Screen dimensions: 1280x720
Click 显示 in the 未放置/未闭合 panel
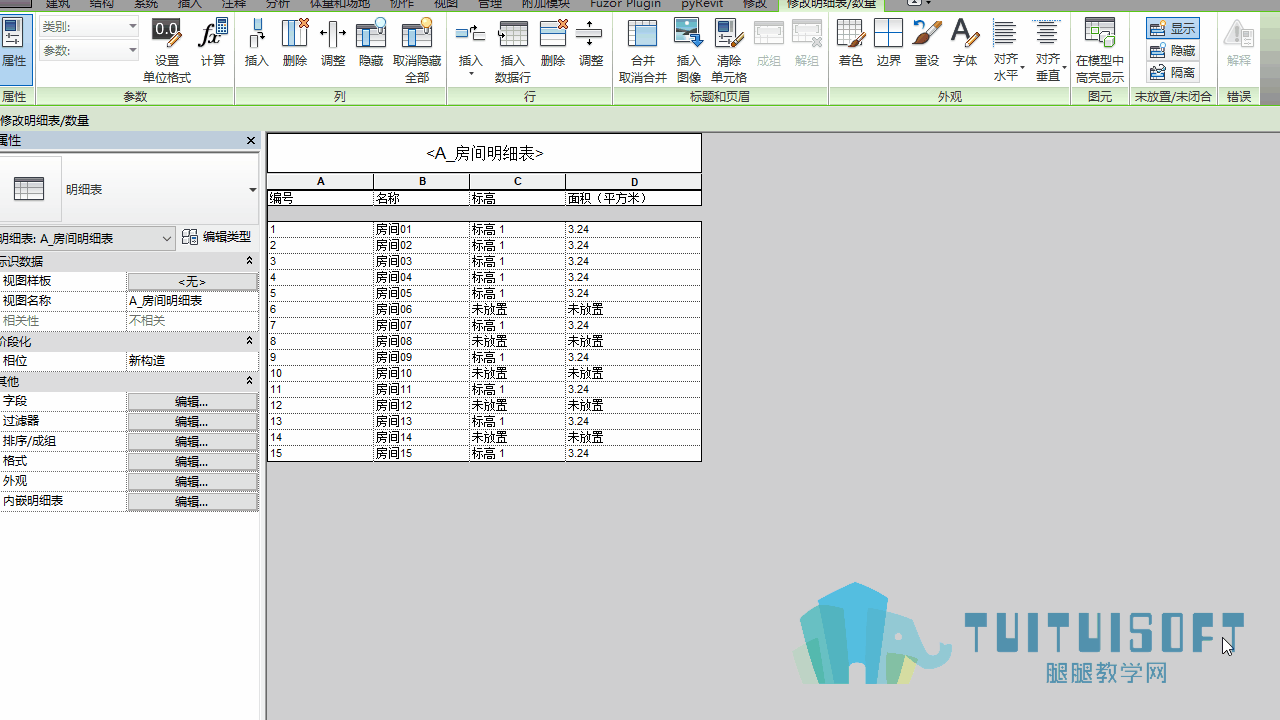[1173, 29]
